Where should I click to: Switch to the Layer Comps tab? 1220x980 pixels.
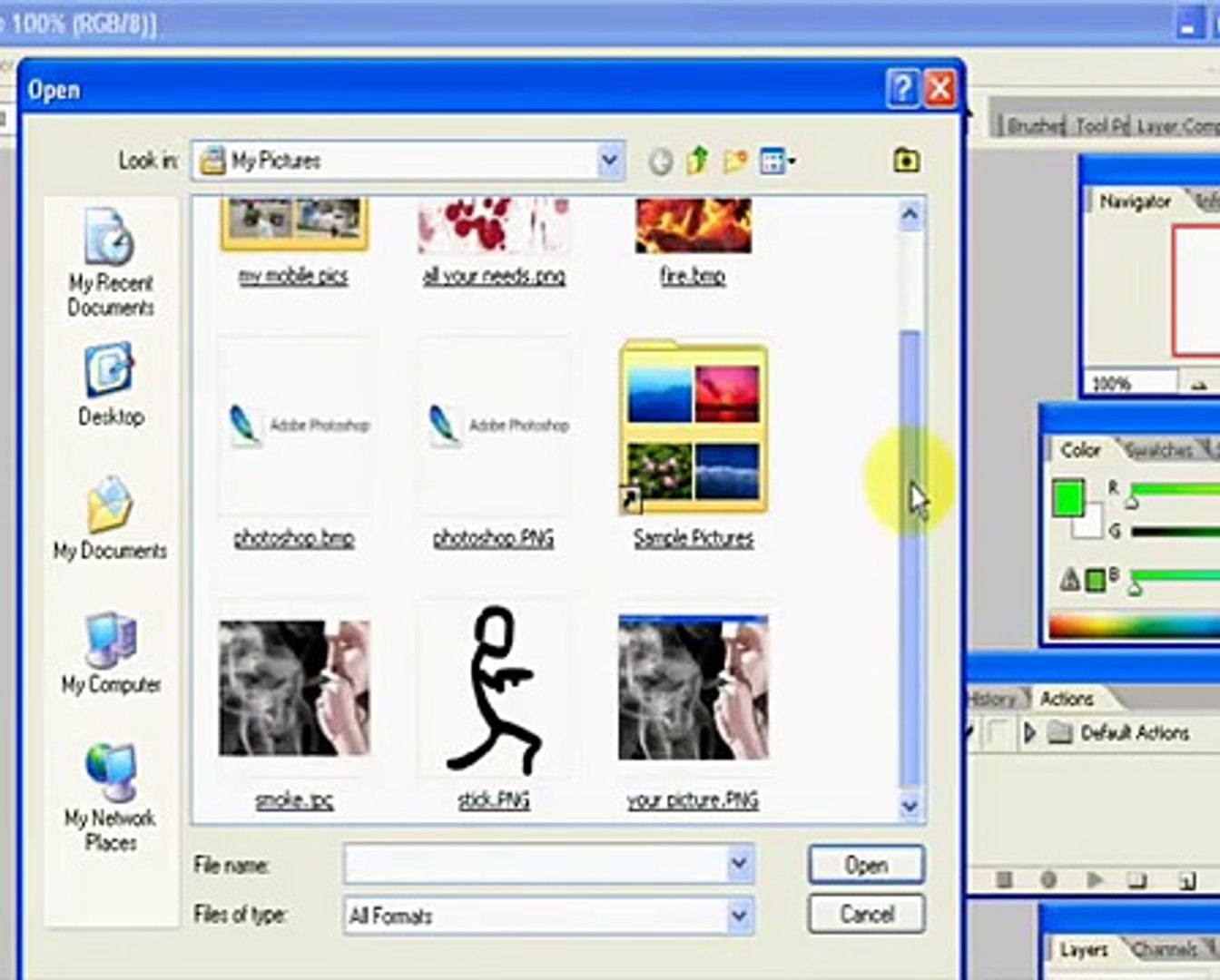pos(1176,126)
